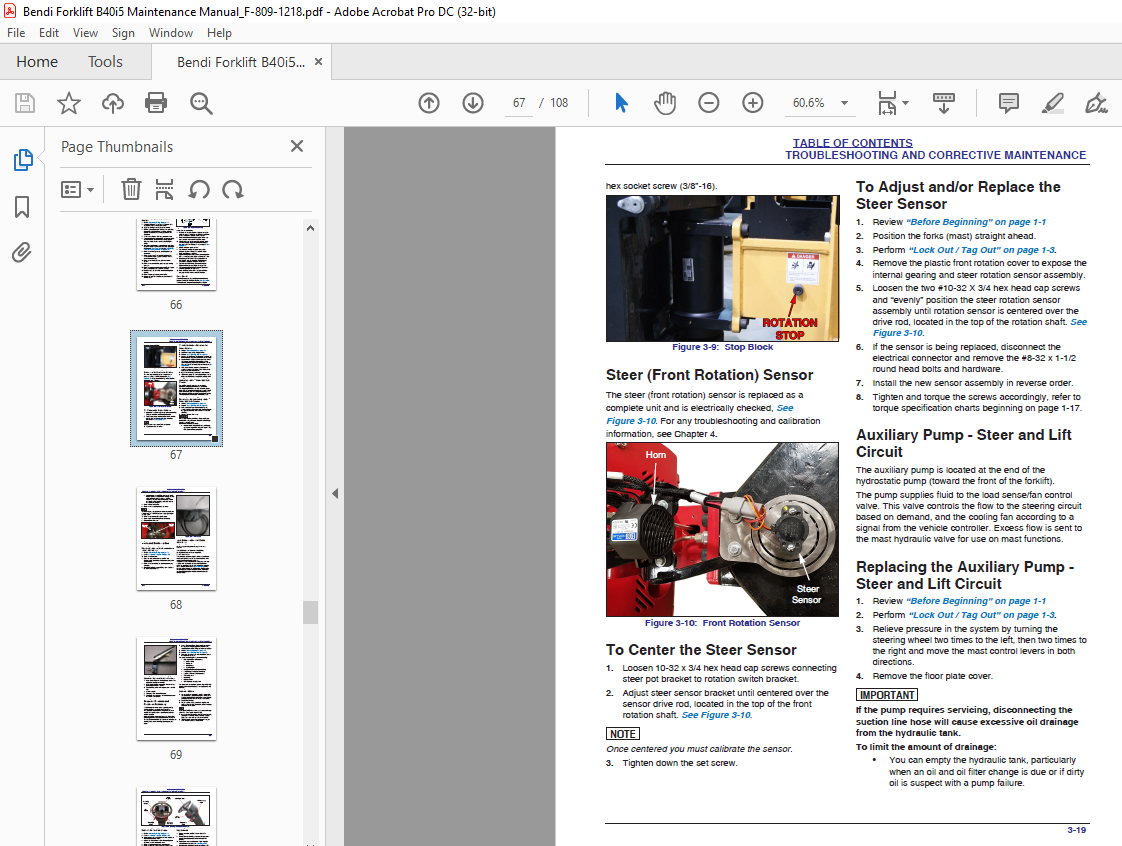Open the Sign menu
This screenshot has height=846, width=1122.
click(x=123, y=33)
